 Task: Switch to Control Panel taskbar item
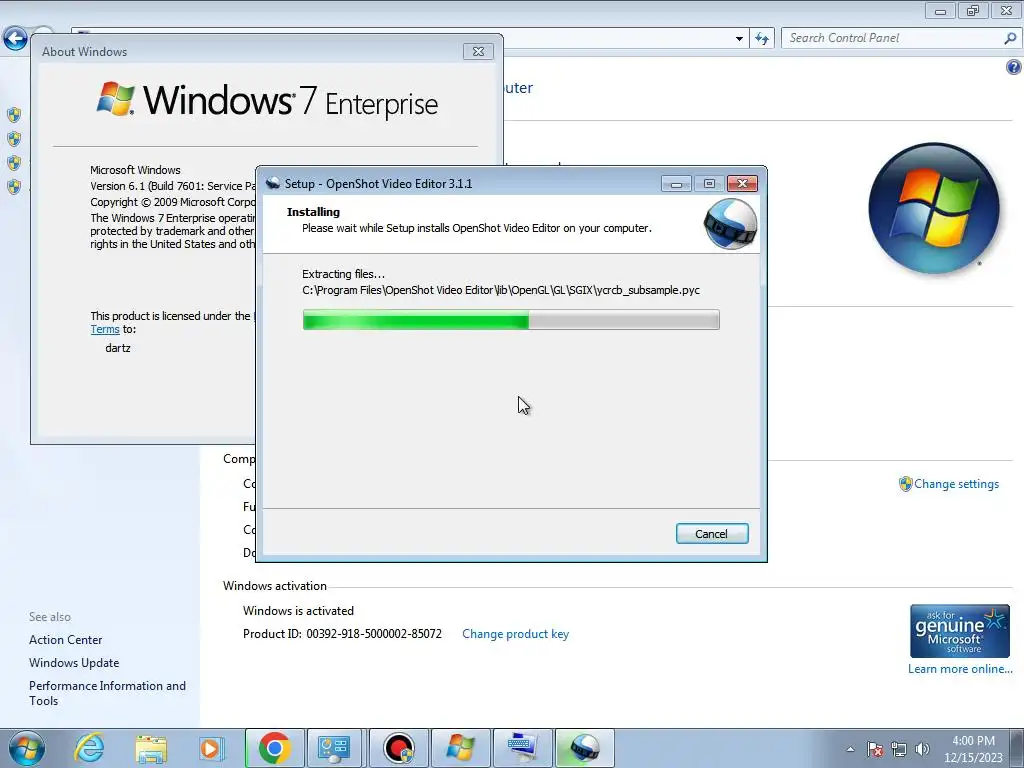click(x=334, y=748)
